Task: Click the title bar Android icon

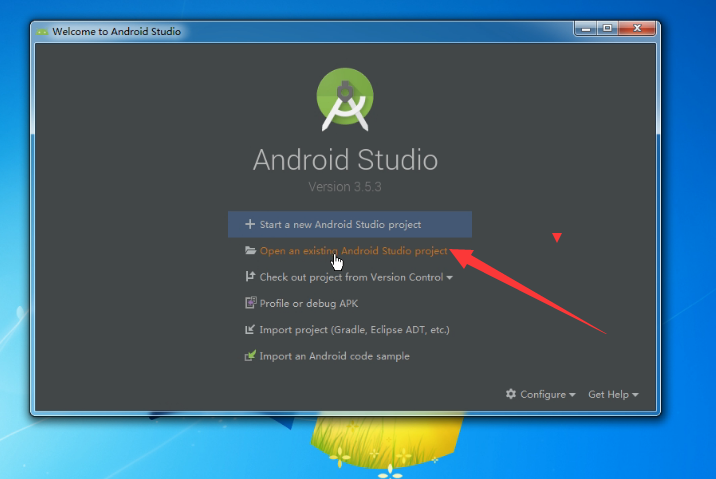Action: click(42, 32)
